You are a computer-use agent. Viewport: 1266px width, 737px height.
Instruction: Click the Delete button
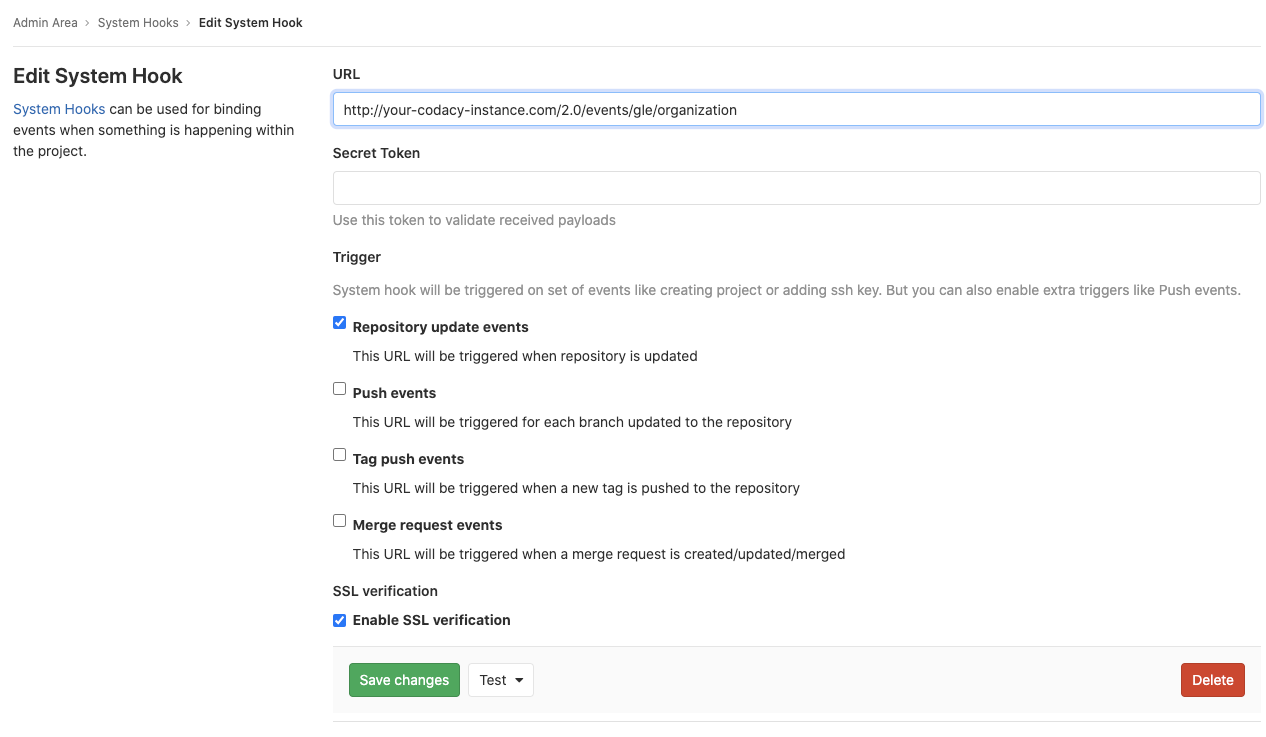[1212, 679]
